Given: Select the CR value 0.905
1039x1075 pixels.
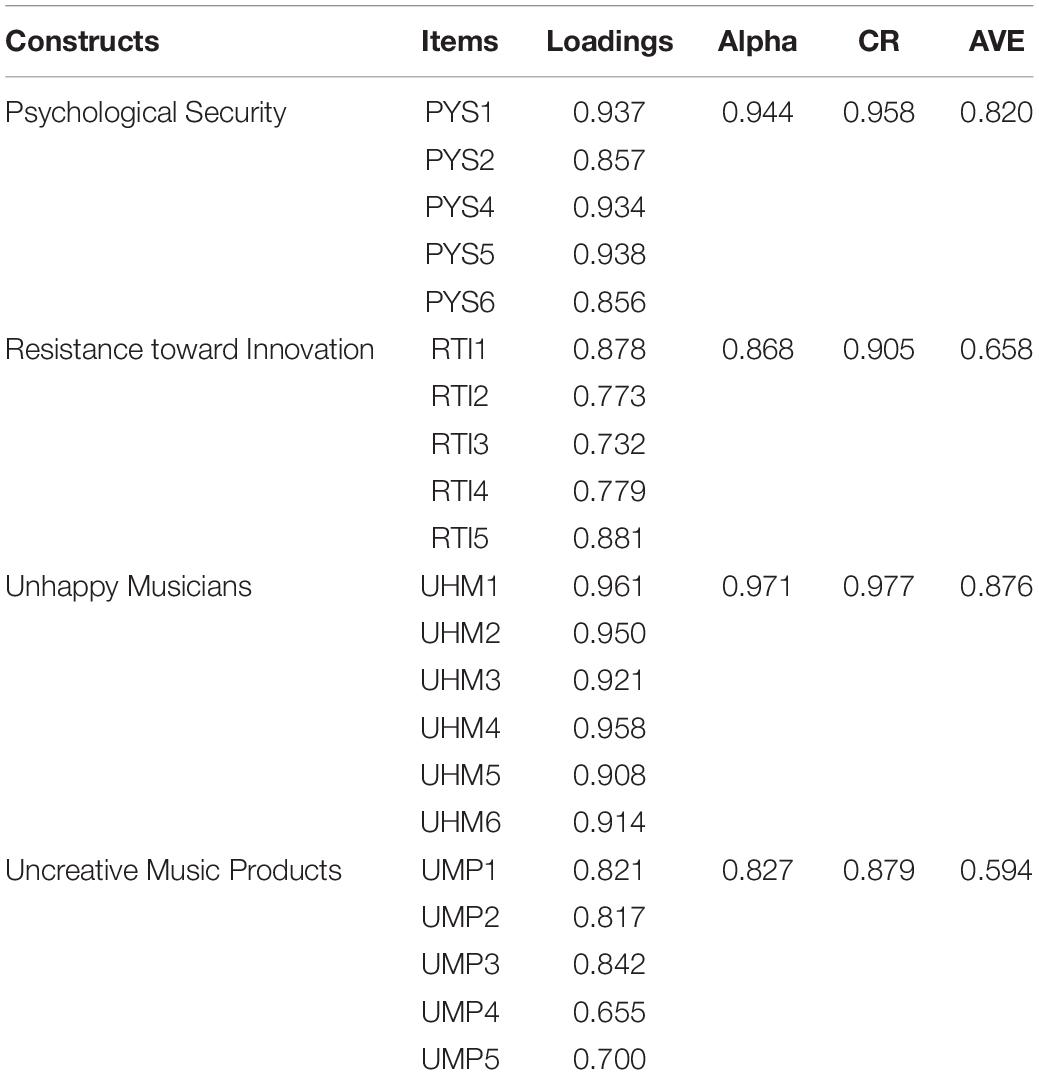Looking at the screenshot, I should click(x=879, y=350).
